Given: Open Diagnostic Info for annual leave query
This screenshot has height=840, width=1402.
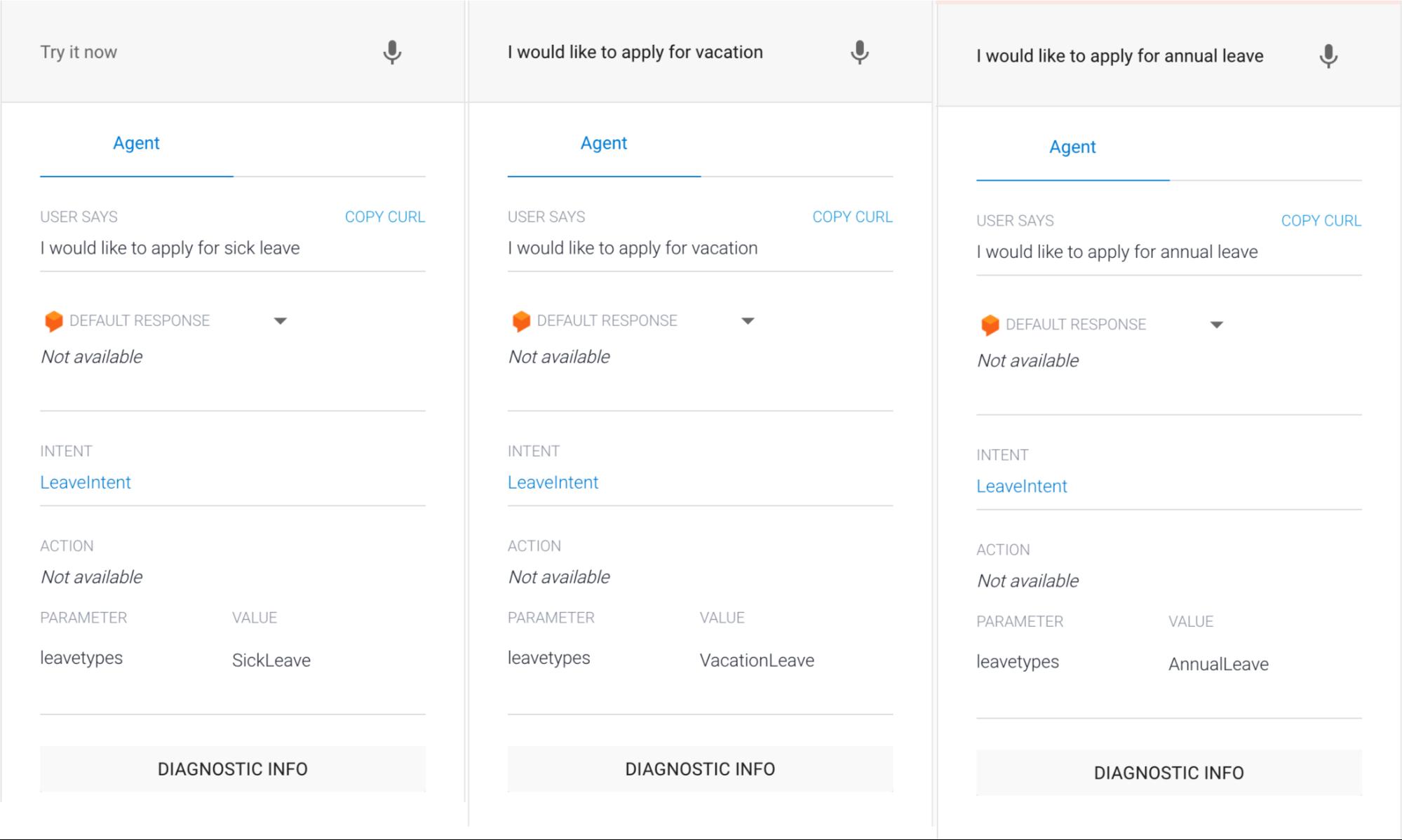Looking at the screenshot, I should click(x=1168, y=773).
